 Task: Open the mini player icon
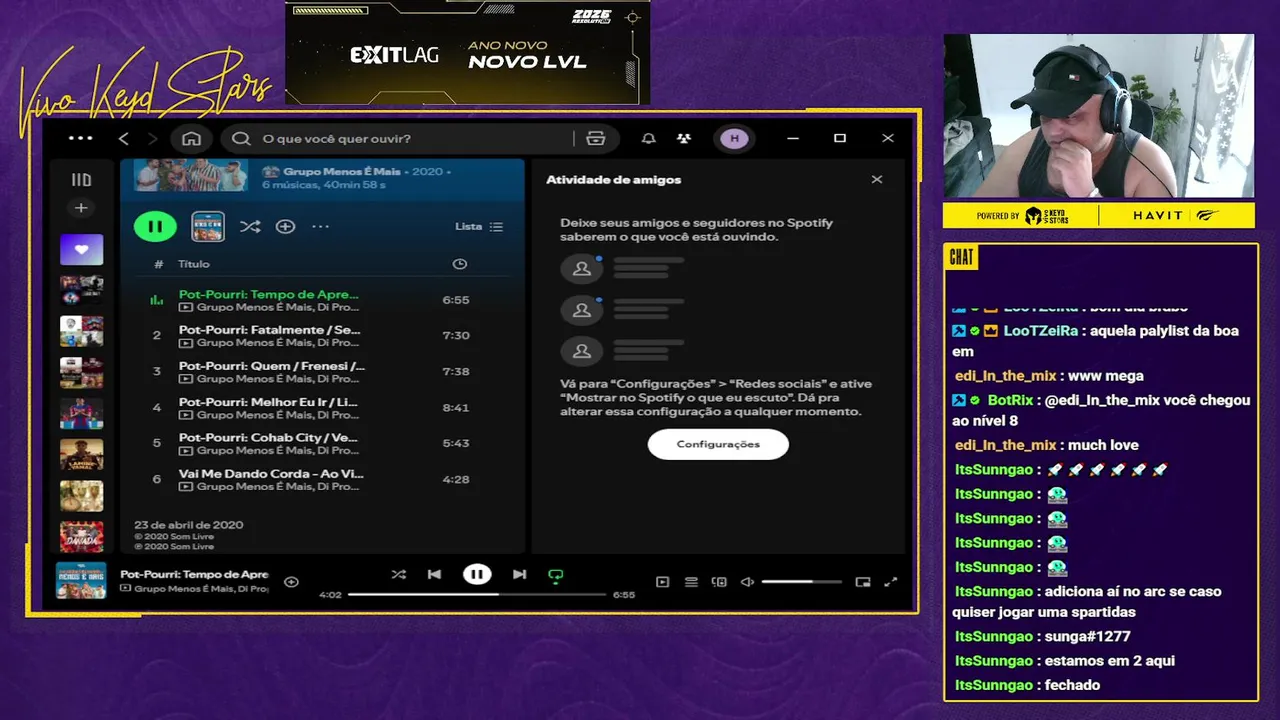pyautogui.click(x=863, y=582)
